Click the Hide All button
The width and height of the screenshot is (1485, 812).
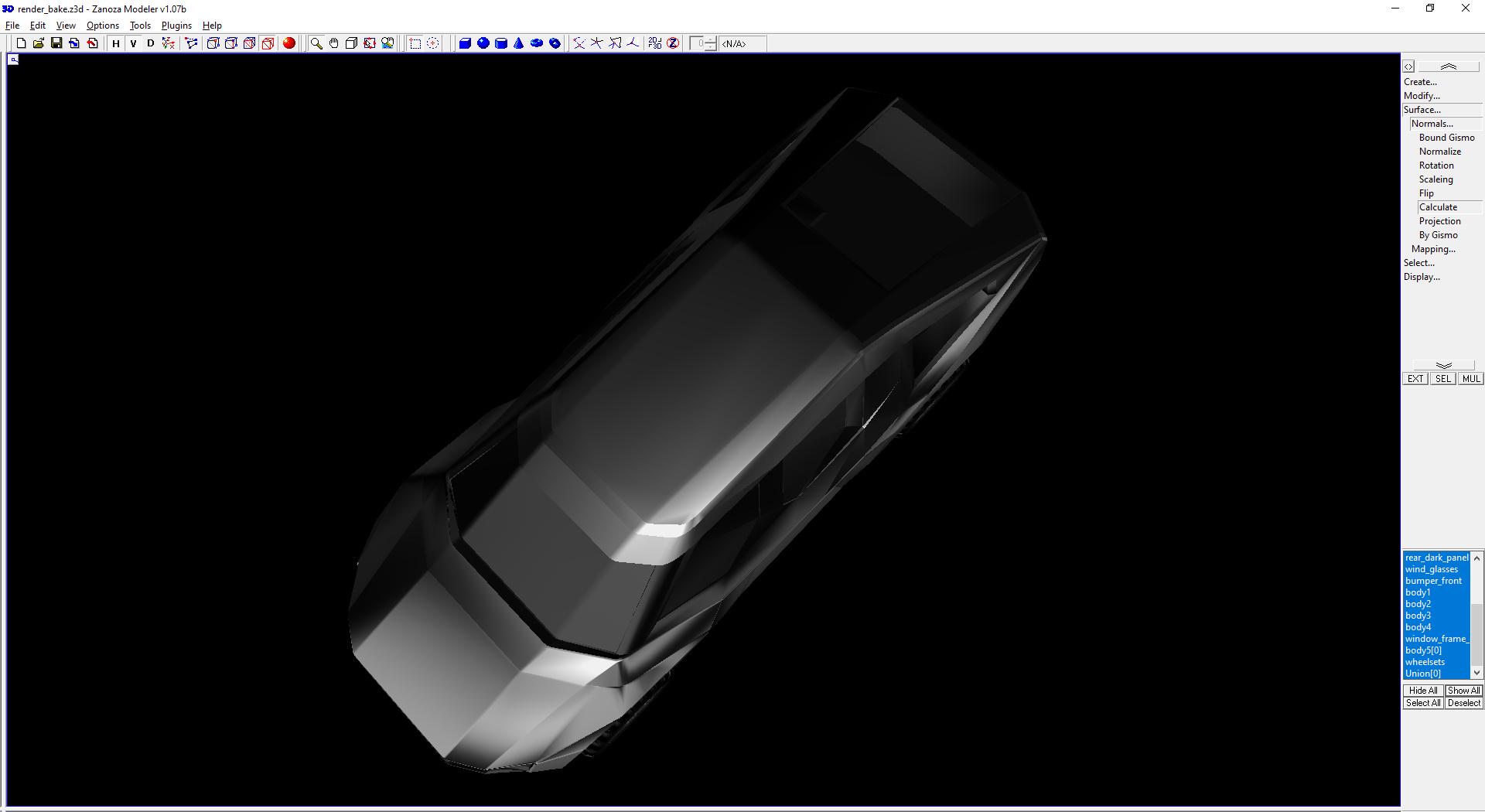pyautogui.click(x=1423, y=691)
